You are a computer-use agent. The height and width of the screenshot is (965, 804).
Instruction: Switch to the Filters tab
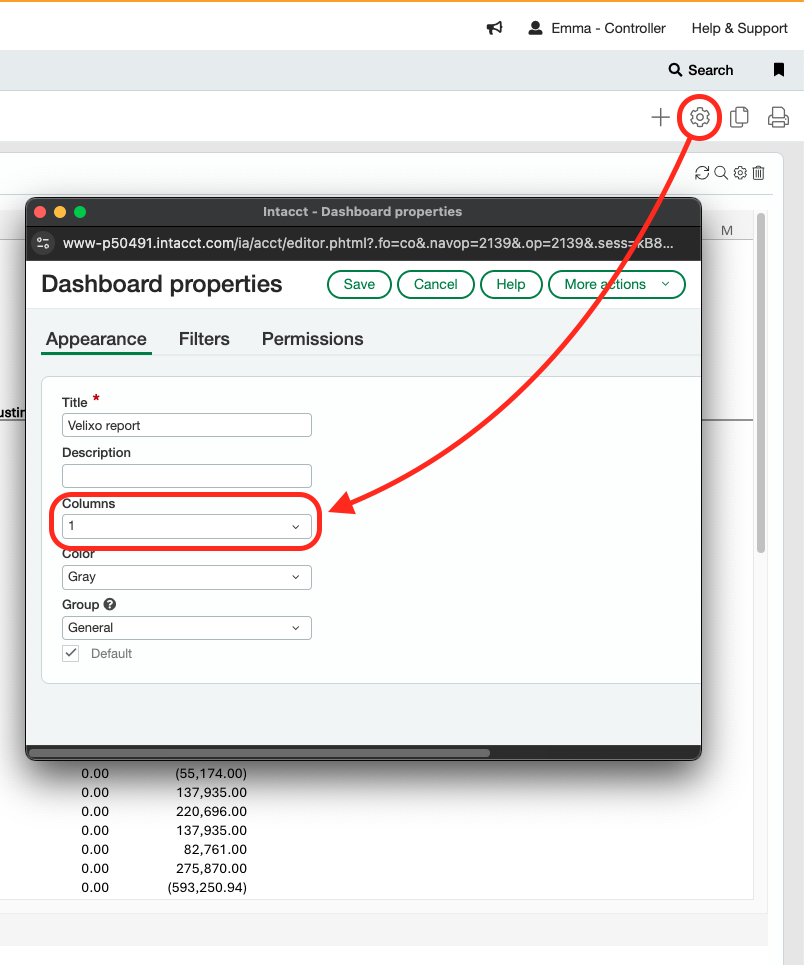[x=204, y=339]
